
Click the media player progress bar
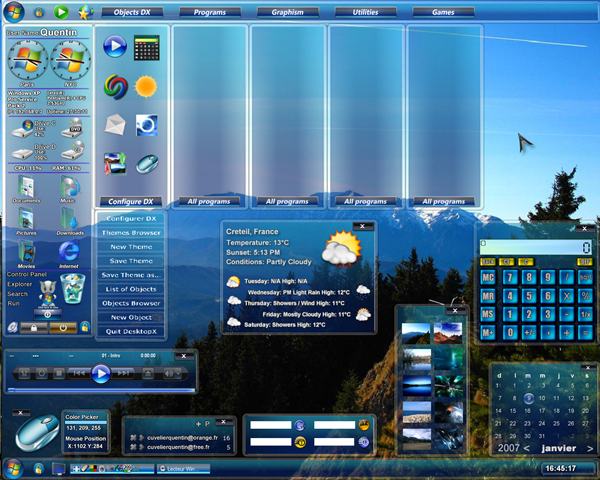pyautogui.click(x=101, y=390)
